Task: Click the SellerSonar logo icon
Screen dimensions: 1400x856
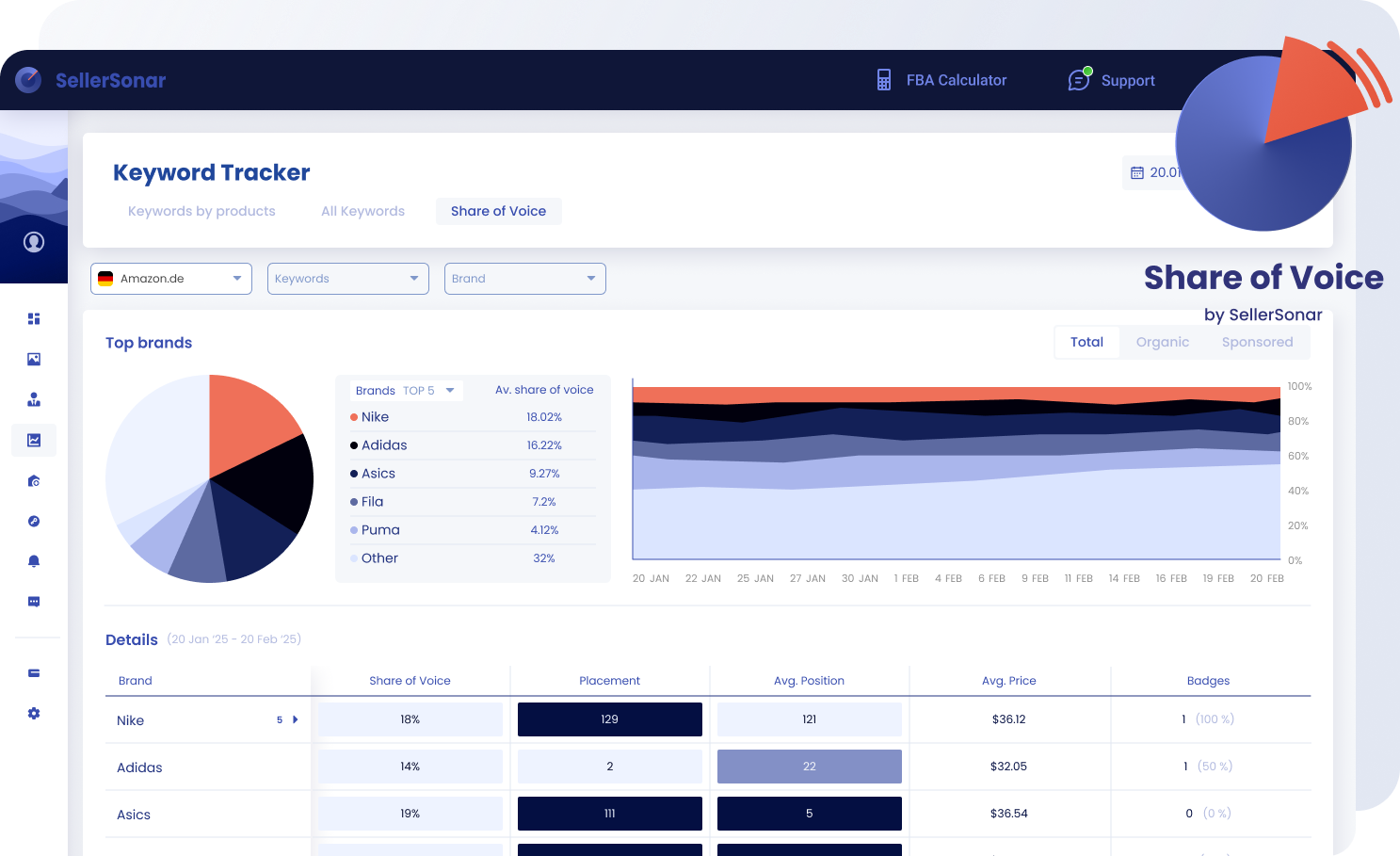Action: (x=28, y=80)
